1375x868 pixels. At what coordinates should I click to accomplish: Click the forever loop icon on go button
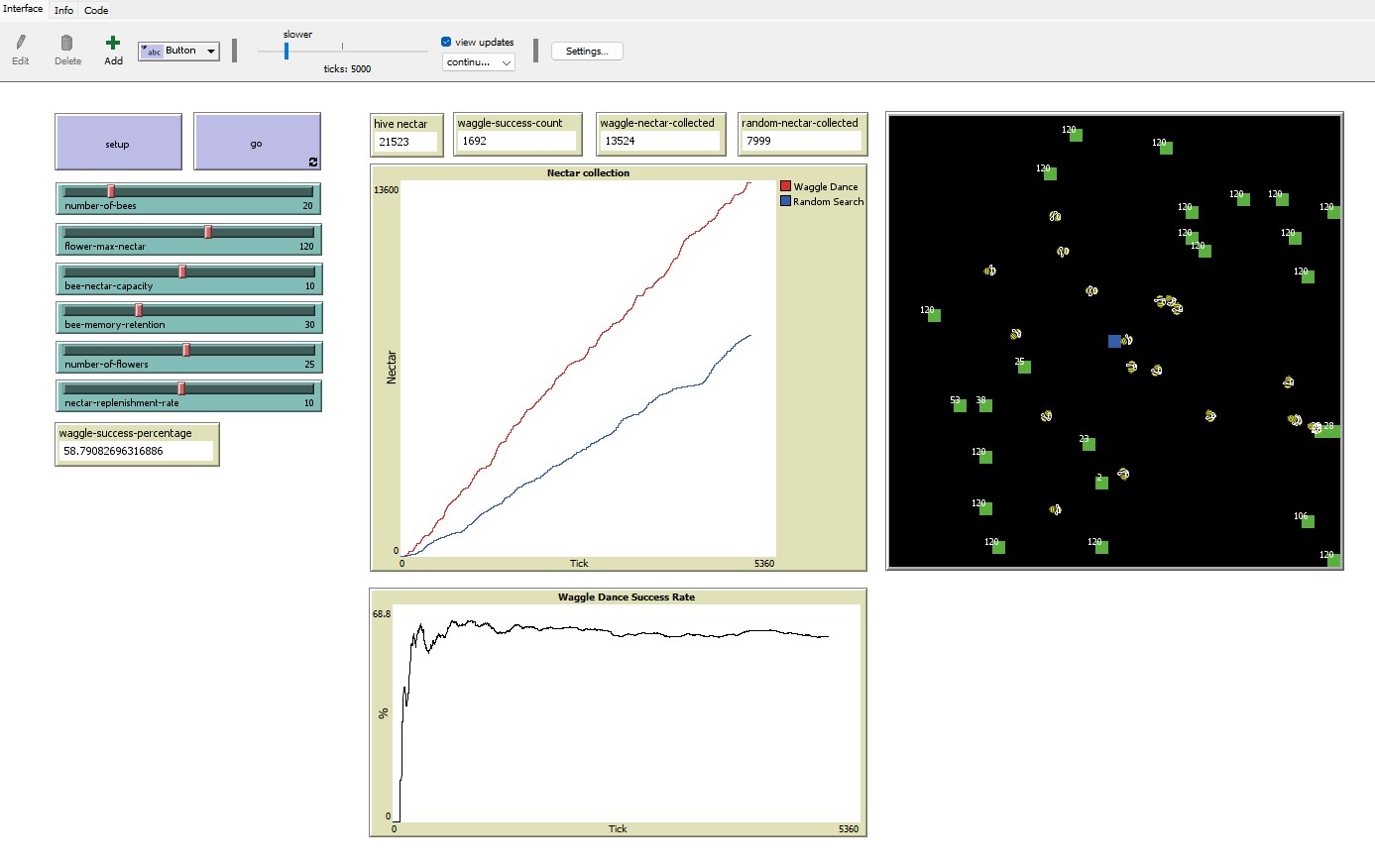(x=313, y=162)
